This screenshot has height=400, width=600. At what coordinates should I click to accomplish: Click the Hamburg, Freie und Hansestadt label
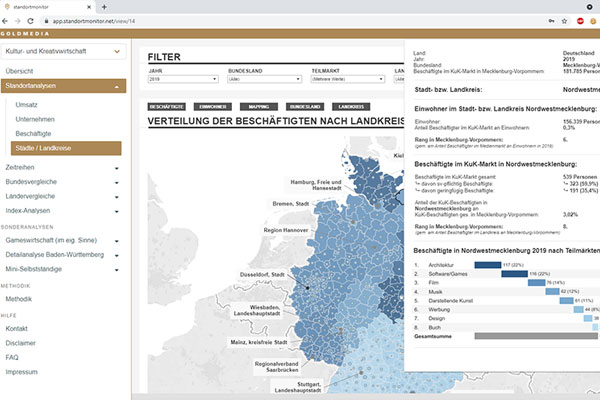(316, 185)
